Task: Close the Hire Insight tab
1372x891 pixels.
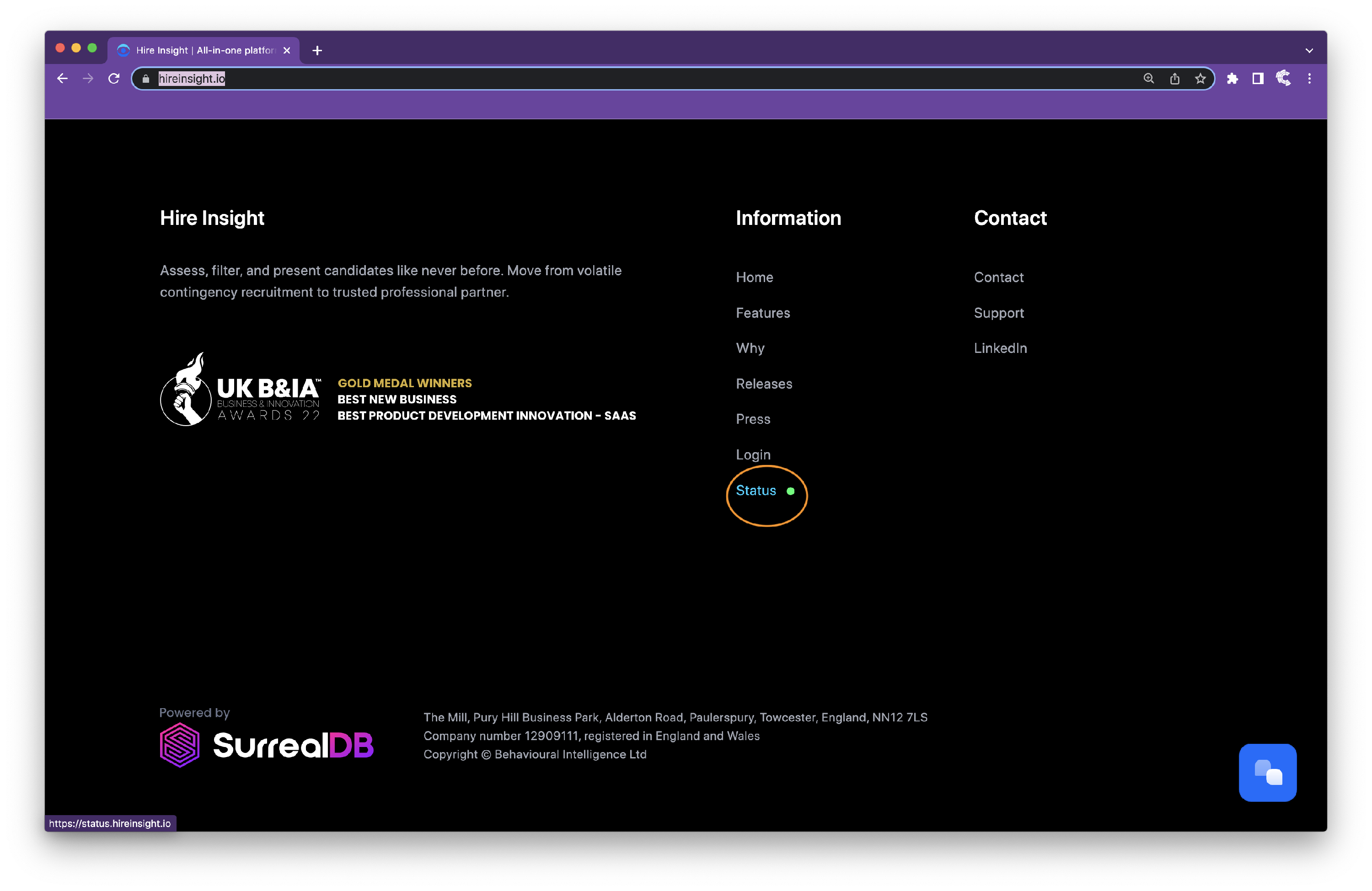Action: (x=286, y=51)
